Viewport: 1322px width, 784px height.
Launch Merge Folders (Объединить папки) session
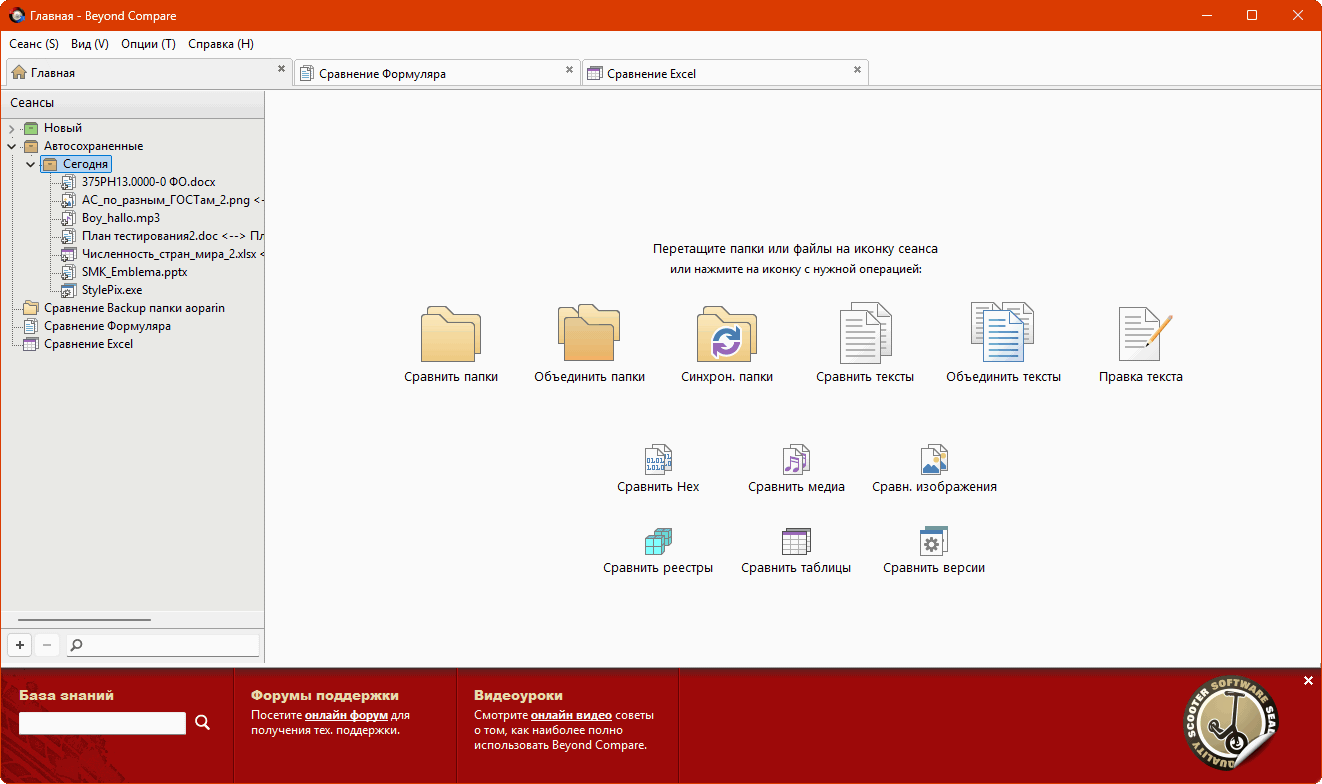point(589,335)
